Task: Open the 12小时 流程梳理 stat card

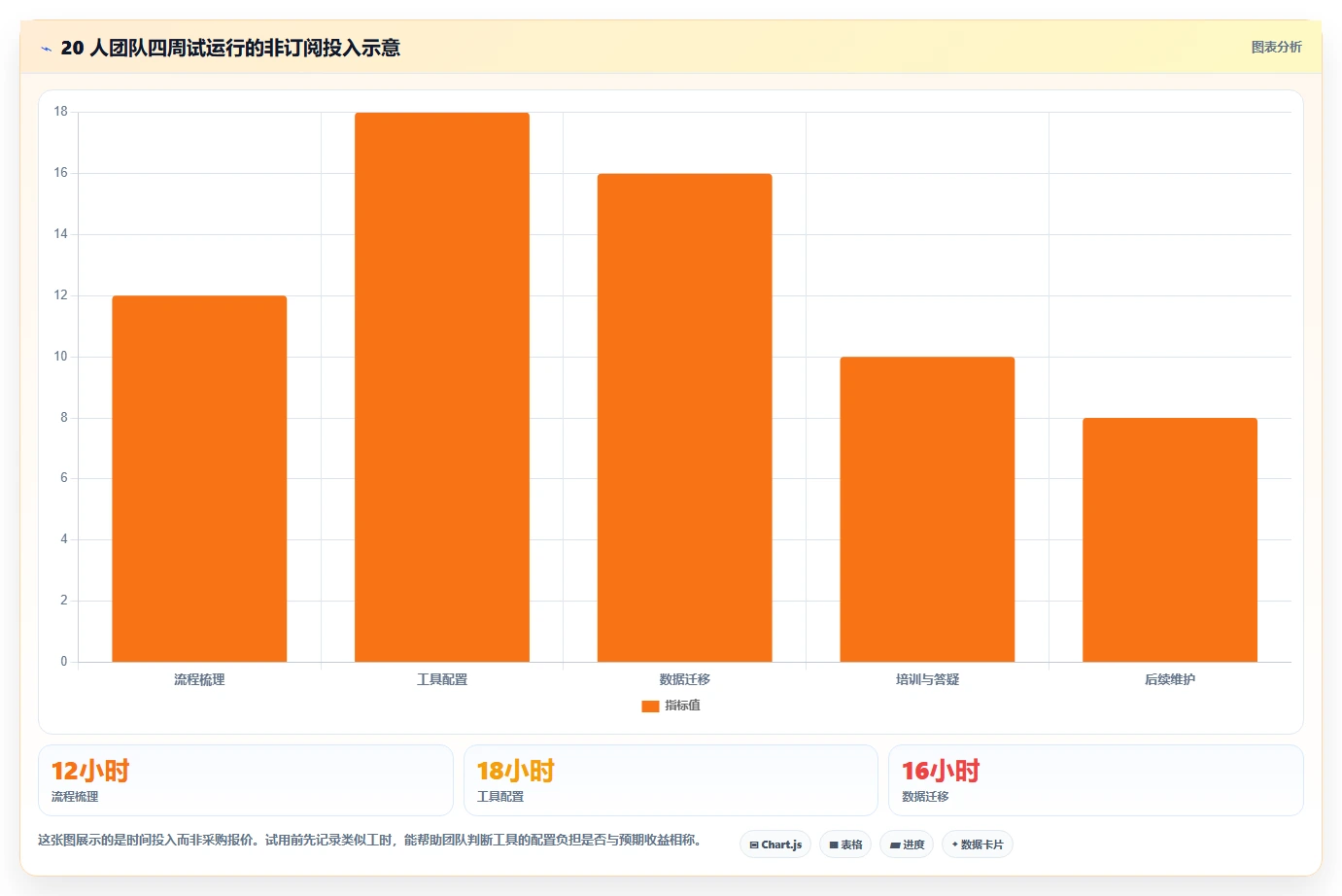Action: point(246,780)
